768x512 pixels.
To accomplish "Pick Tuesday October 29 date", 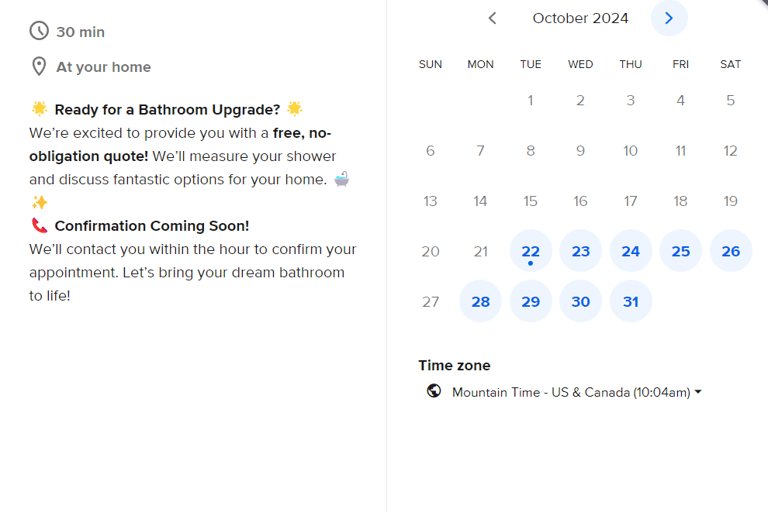I will (530, 301).
